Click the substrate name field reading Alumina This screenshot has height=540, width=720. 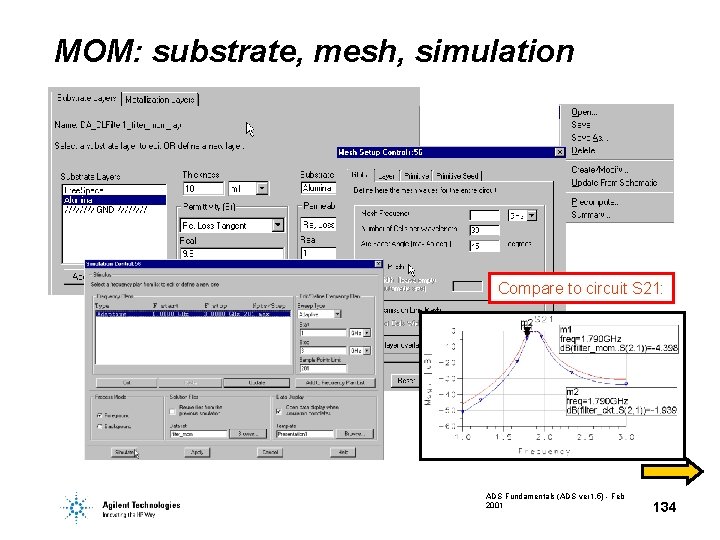[319, 188]
